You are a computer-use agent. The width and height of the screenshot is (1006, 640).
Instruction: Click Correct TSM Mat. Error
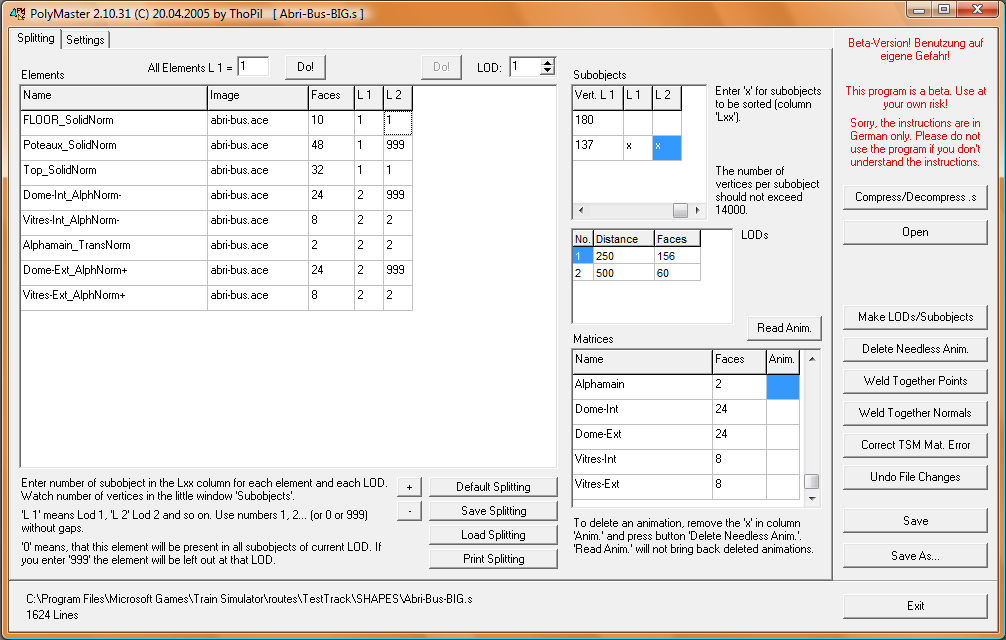(915, 446)
